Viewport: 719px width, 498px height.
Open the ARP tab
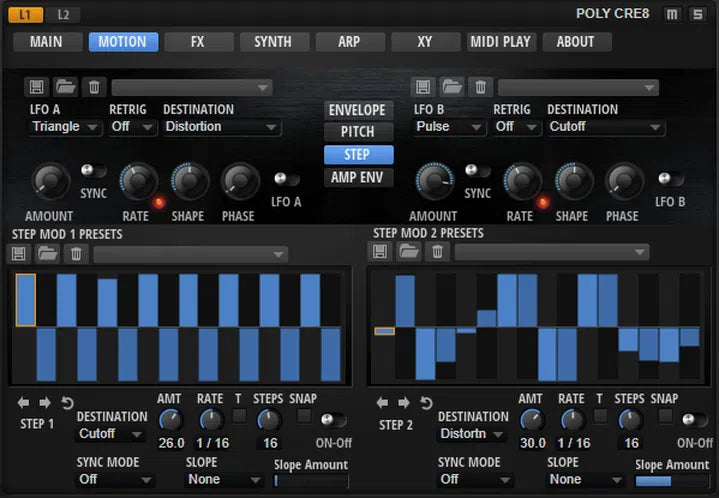(349, 42)
